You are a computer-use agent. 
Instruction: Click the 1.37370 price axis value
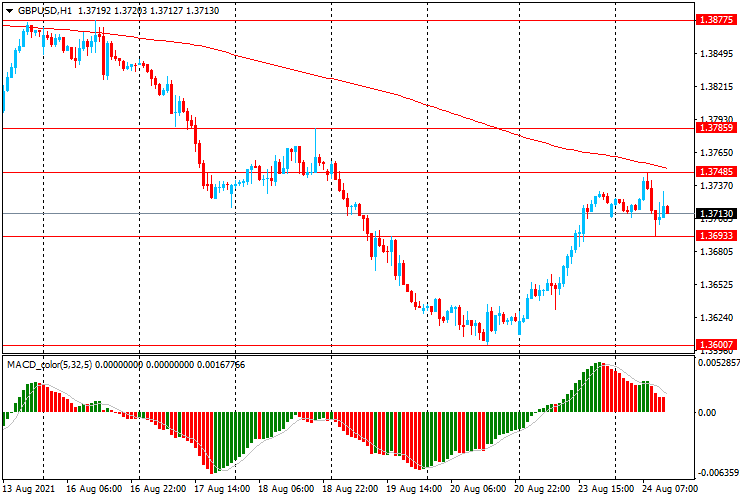[717, 186]
